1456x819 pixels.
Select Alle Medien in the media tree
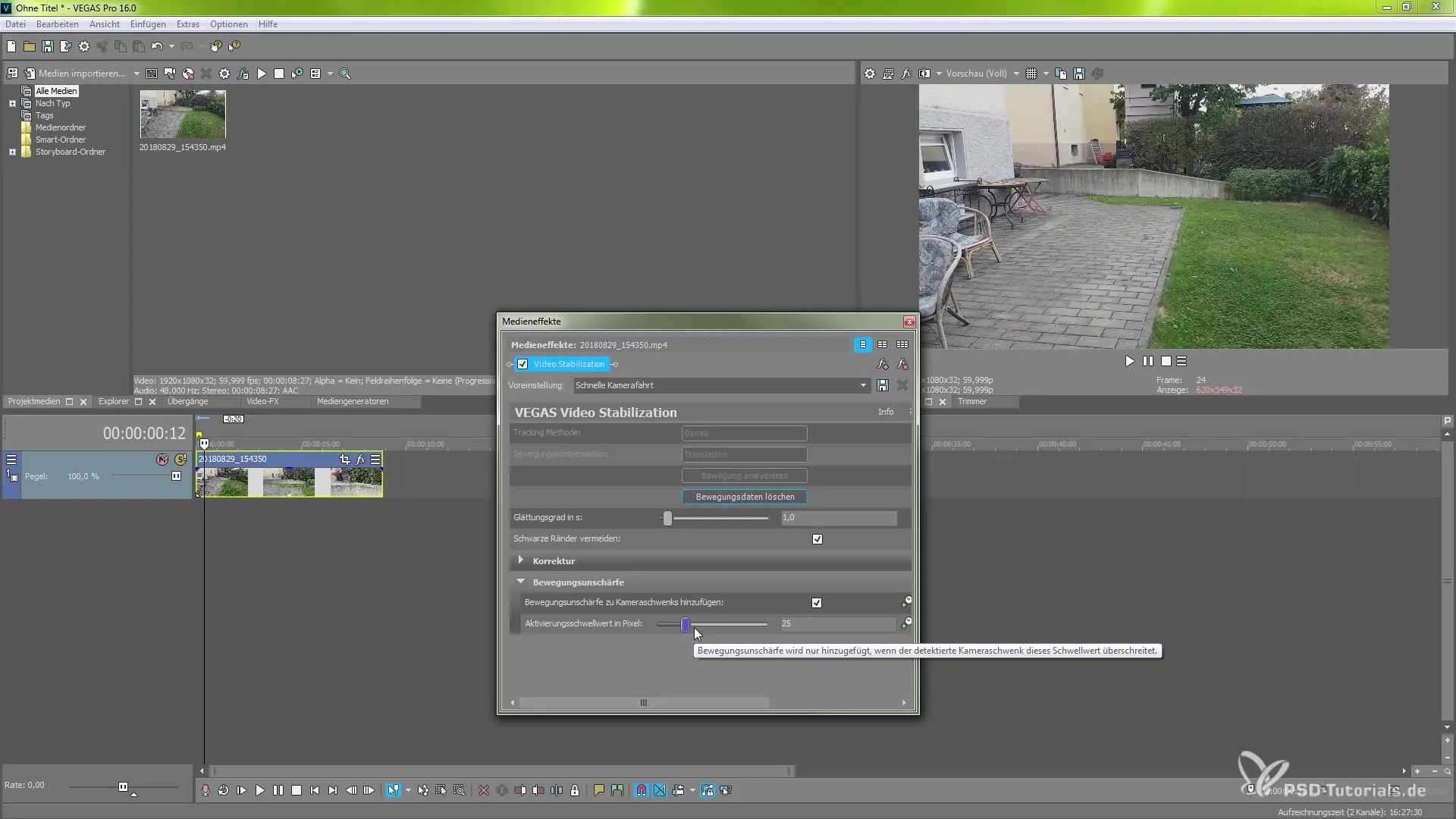click(x=56, y=91)
